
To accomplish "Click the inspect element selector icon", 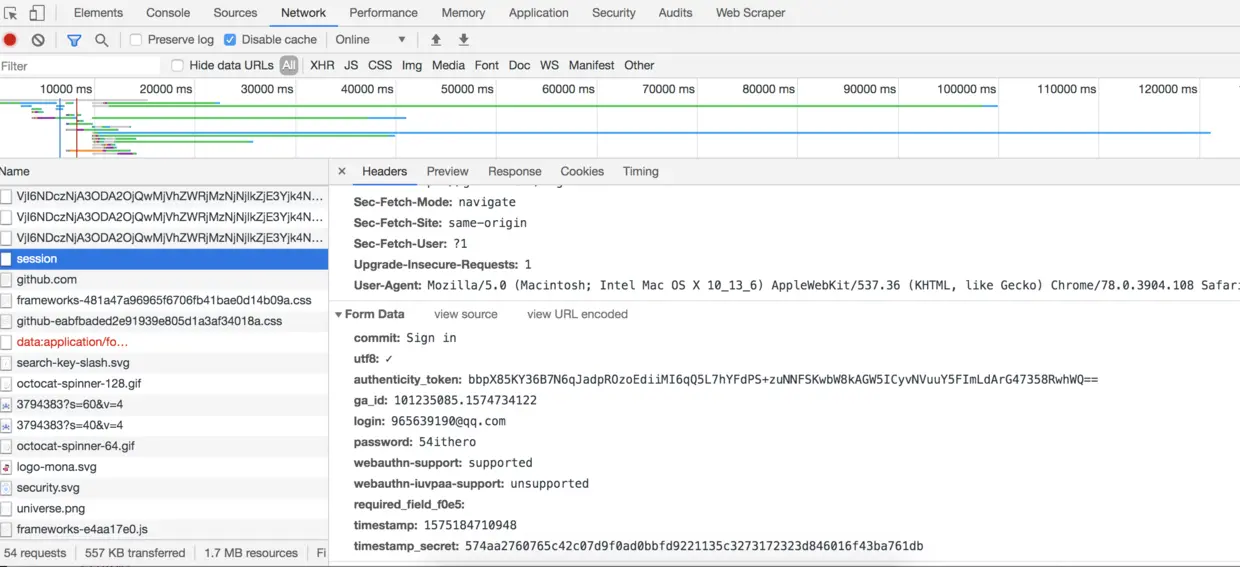I will click(x=11, y=13).
